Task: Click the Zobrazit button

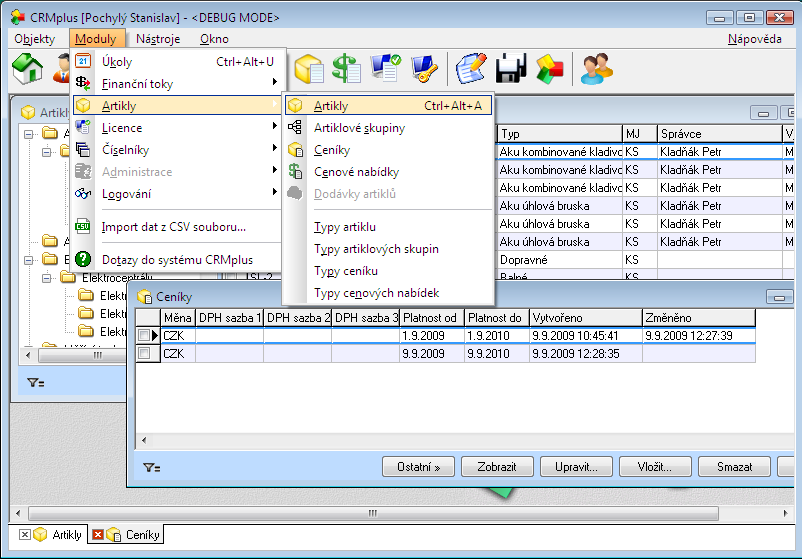Action: click(497, 466)
